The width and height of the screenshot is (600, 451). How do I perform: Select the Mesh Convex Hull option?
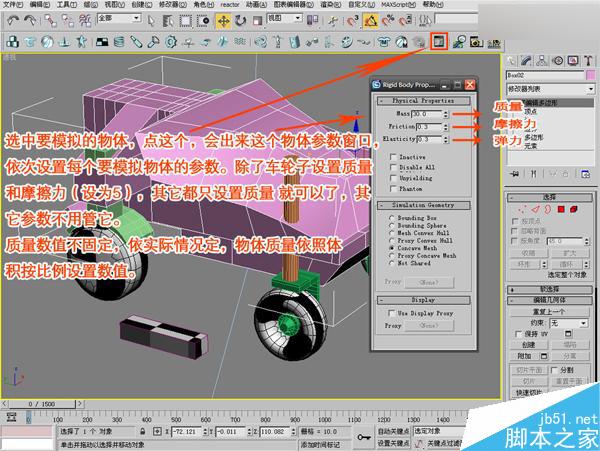(x=392, y=233)
